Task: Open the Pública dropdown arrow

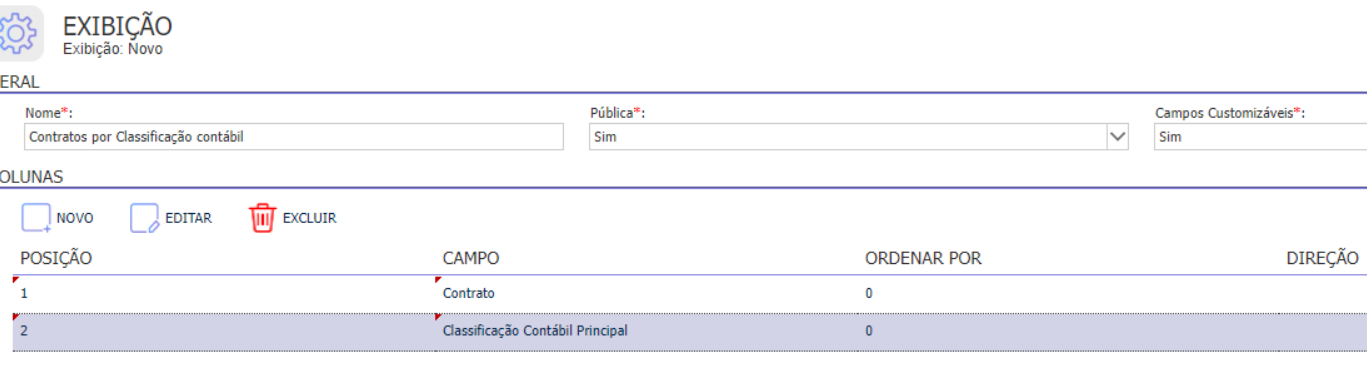Action: click(x=1117, y=137)
